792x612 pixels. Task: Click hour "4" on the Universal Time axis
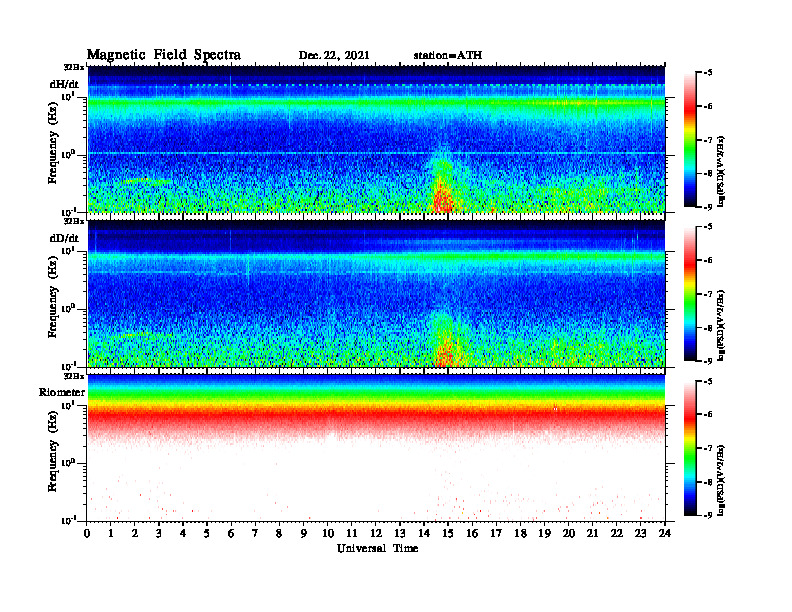[183, 534]
